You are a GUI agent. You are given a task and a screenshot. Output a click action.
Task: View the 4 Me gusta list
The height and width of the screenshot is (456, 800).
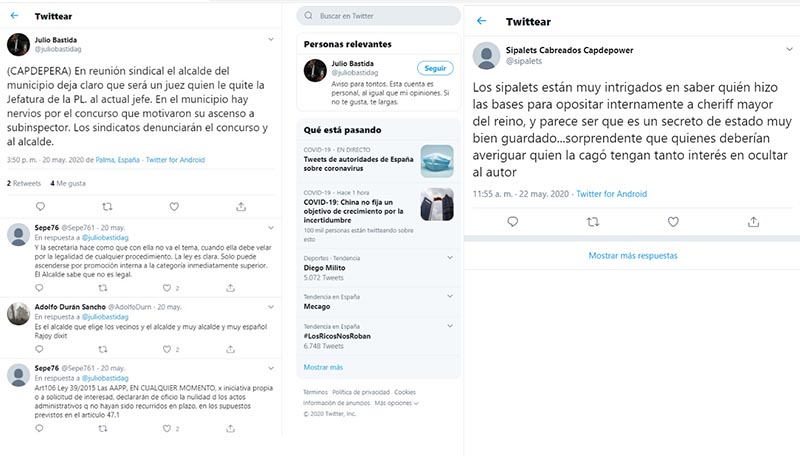(68, 183)
